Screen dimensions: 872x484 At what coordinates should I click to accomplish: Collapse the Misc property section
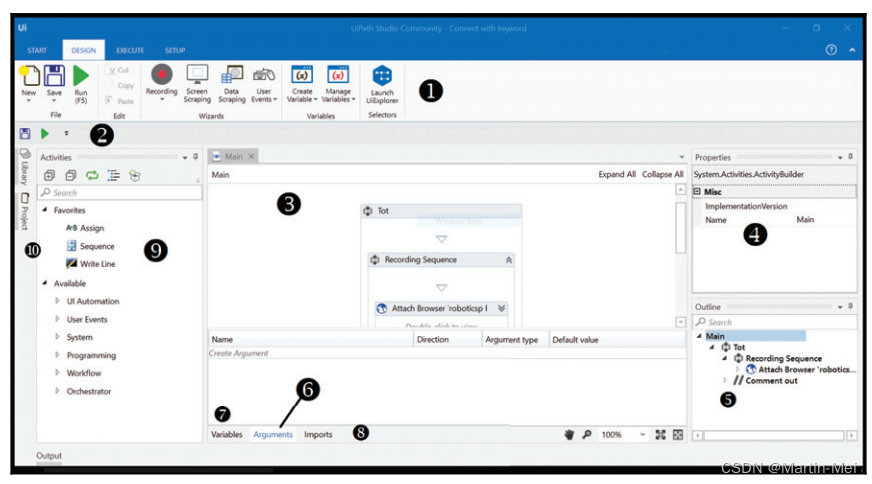pos(697,191)
